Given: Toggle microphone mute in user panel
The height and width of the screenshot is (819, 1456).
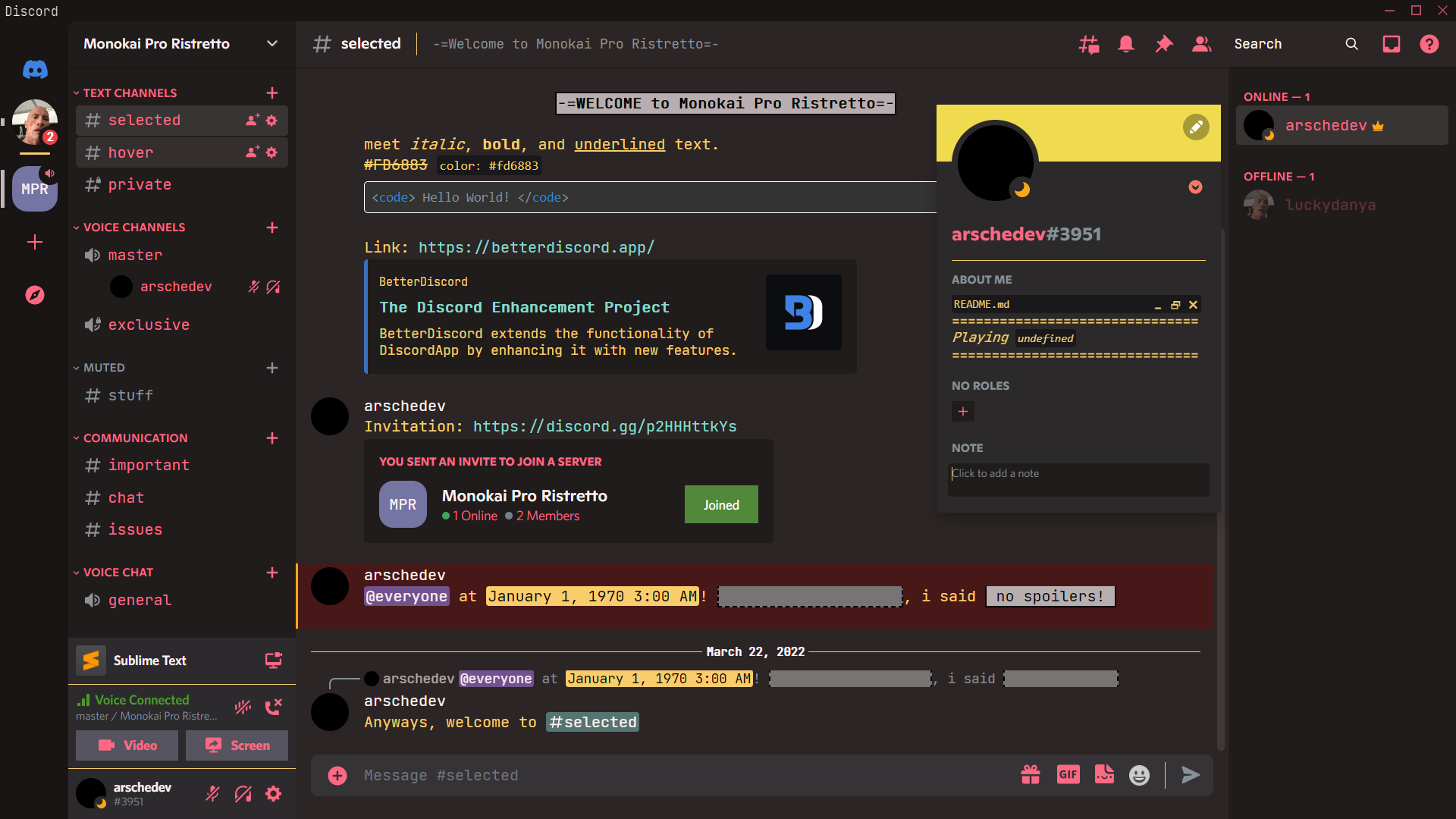Looking at the screenshot, I should click(213, 793).
